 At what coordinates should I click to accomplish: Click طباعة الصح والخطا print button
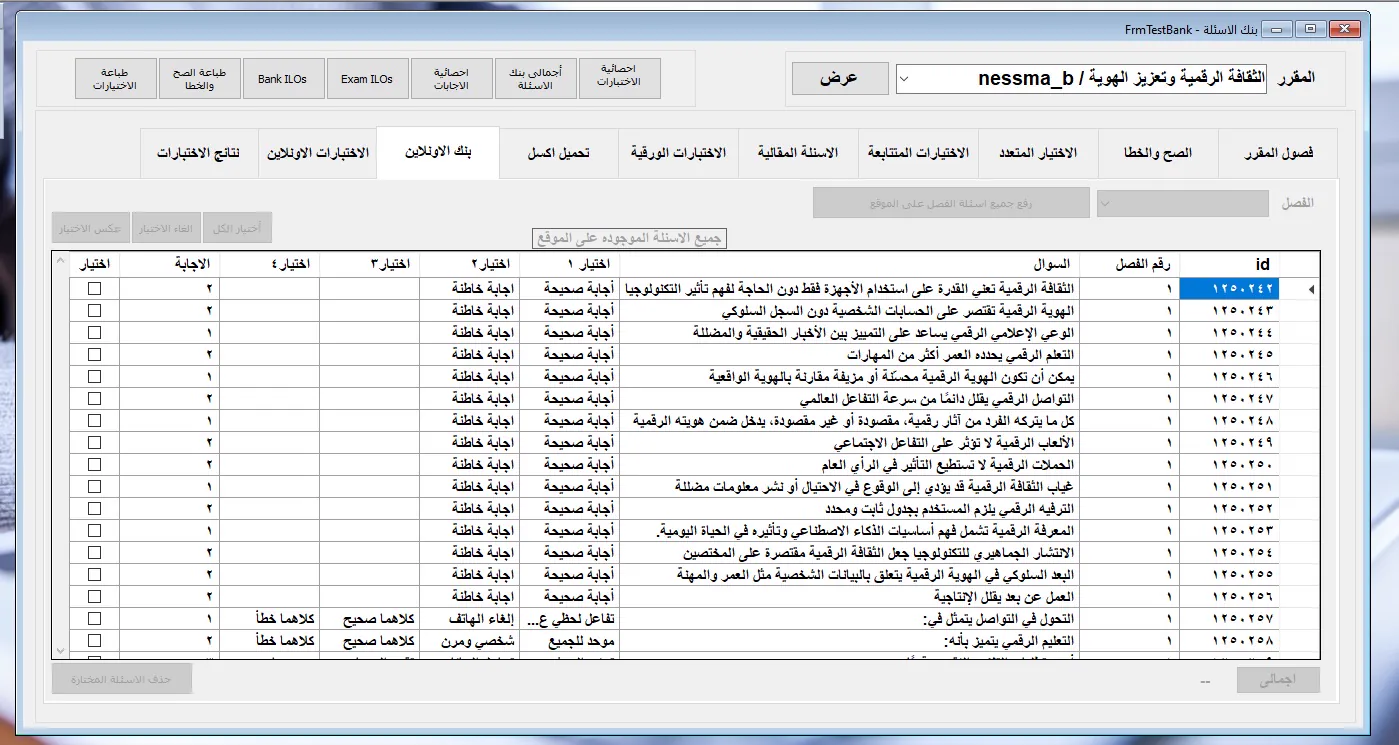pos(199,78)
